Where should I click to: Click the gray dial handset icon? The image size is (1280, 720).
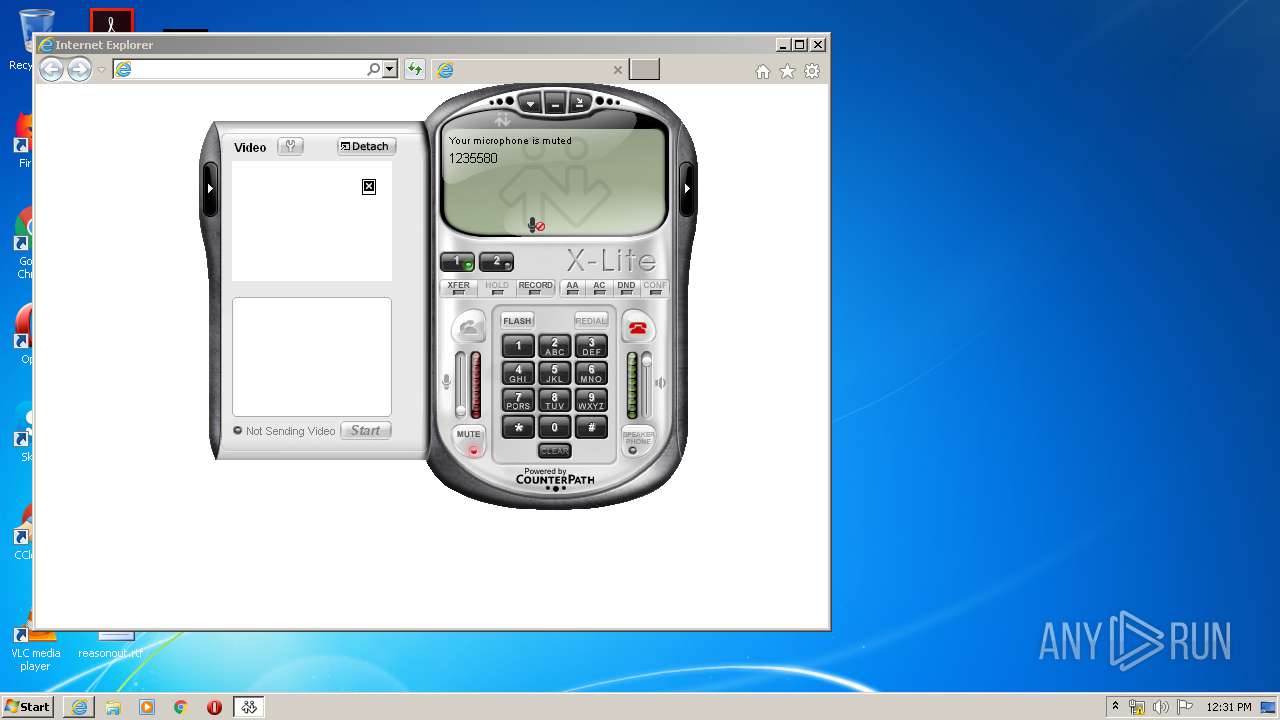[469, 328]
